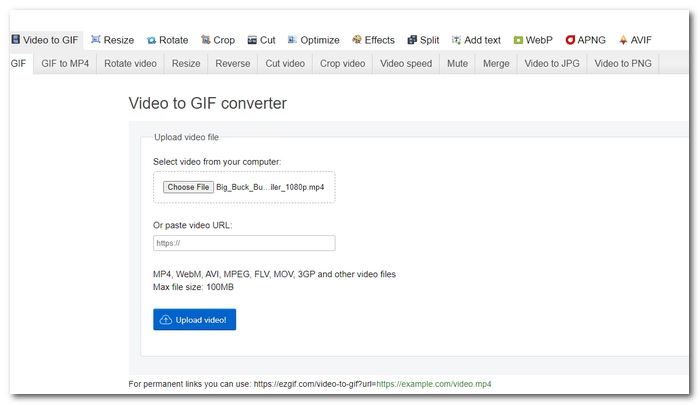Image resolution: width=700 pixels, height=405 pixels.
Task: Click the AVIF icon
Action: pyautogui.click(x=623, y=40)
